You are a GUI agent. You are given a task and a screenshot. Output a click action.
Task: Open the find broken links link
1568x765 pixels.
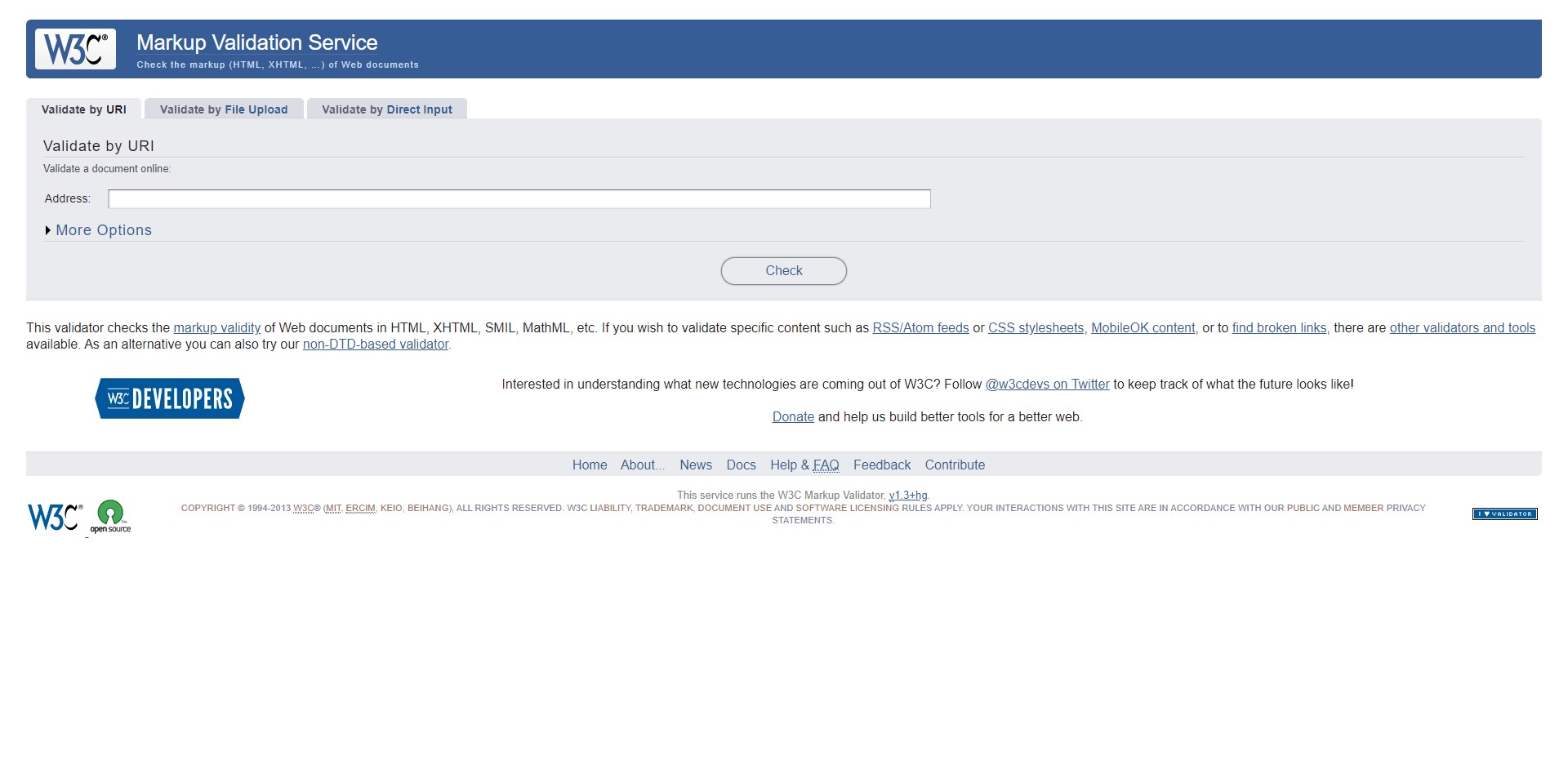(1280, 328)
